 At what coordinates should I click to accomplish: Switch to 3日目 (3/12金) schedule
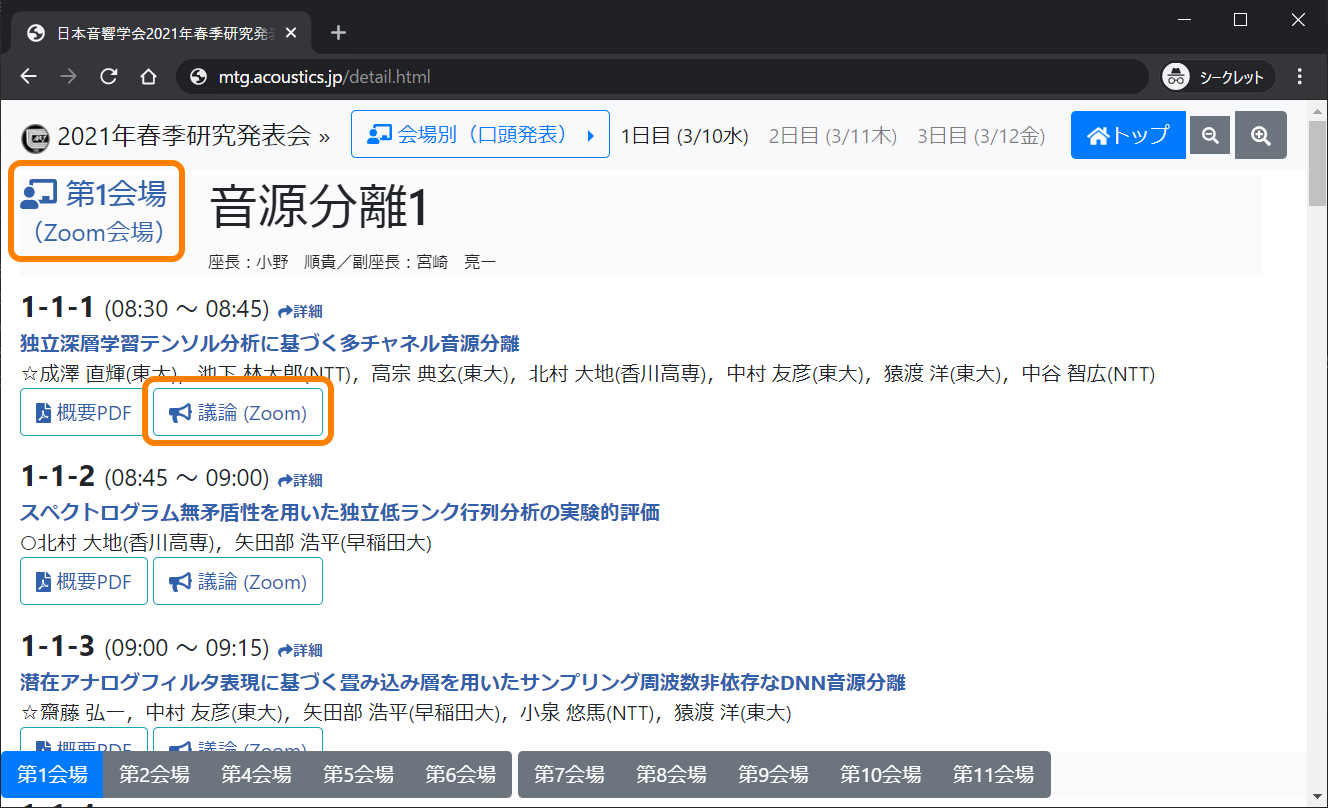pos(980,136)
